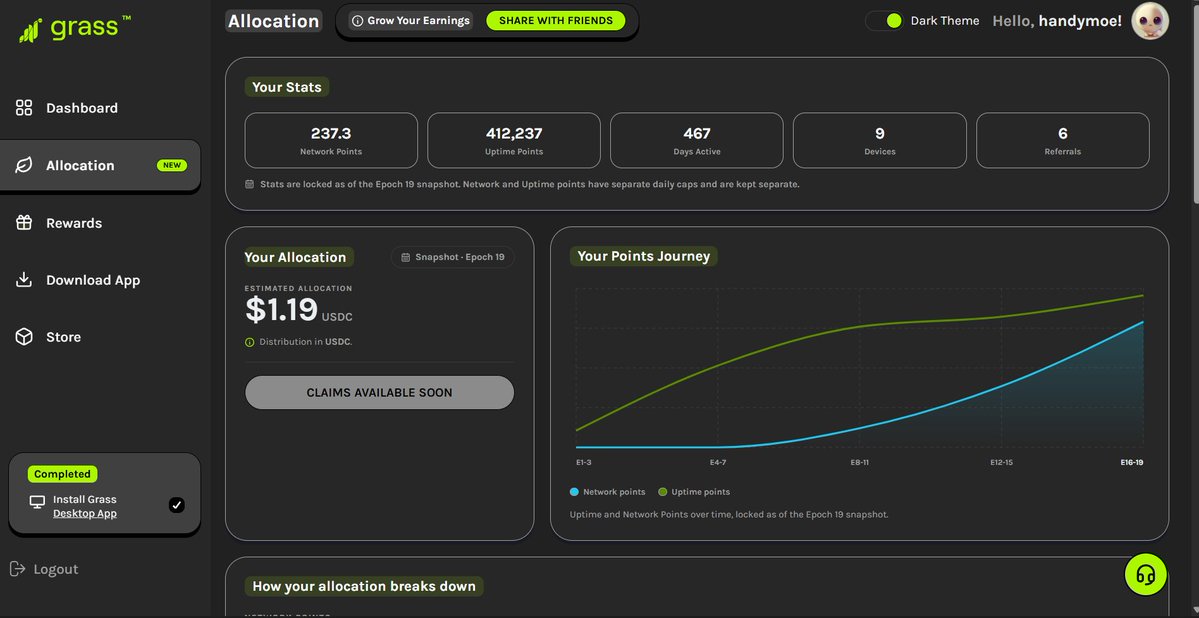Click the E4-7 axis label

pos(718,463)
